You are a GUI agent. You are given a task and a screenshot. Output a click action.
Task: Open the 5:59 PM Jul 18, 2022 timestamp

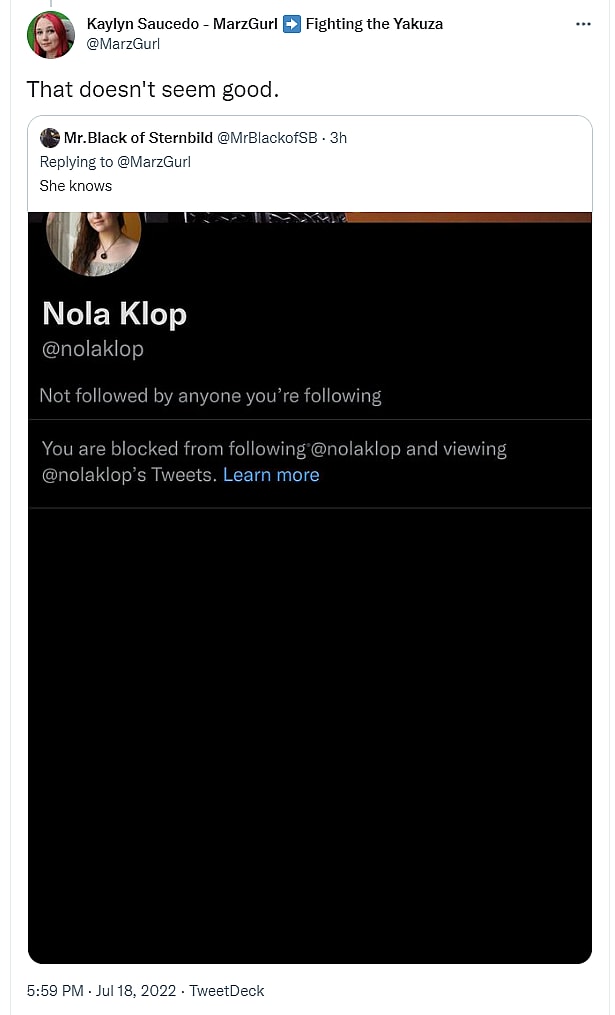click(101, 991)
